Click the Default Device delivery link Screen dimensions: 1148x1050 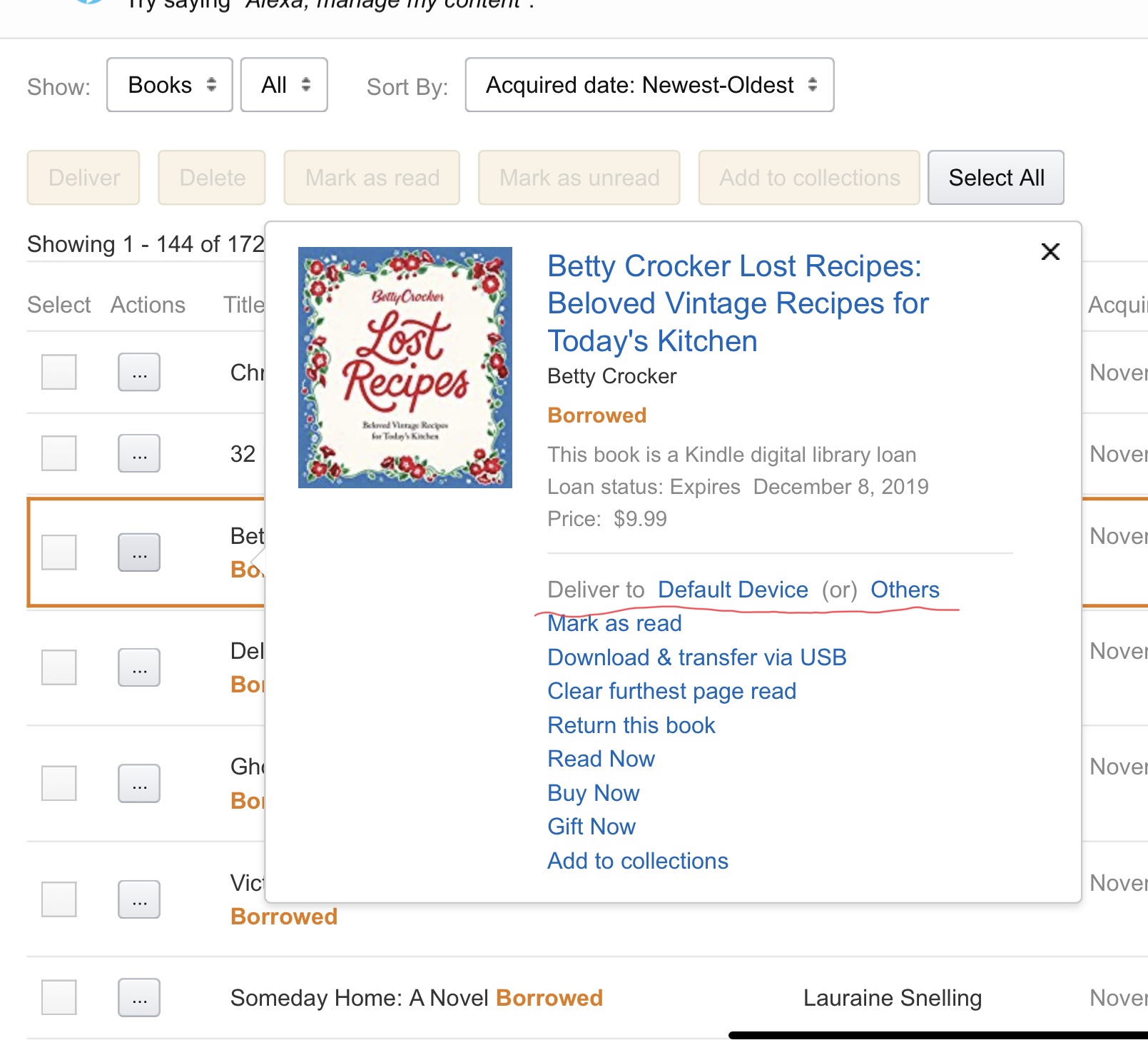733,590
